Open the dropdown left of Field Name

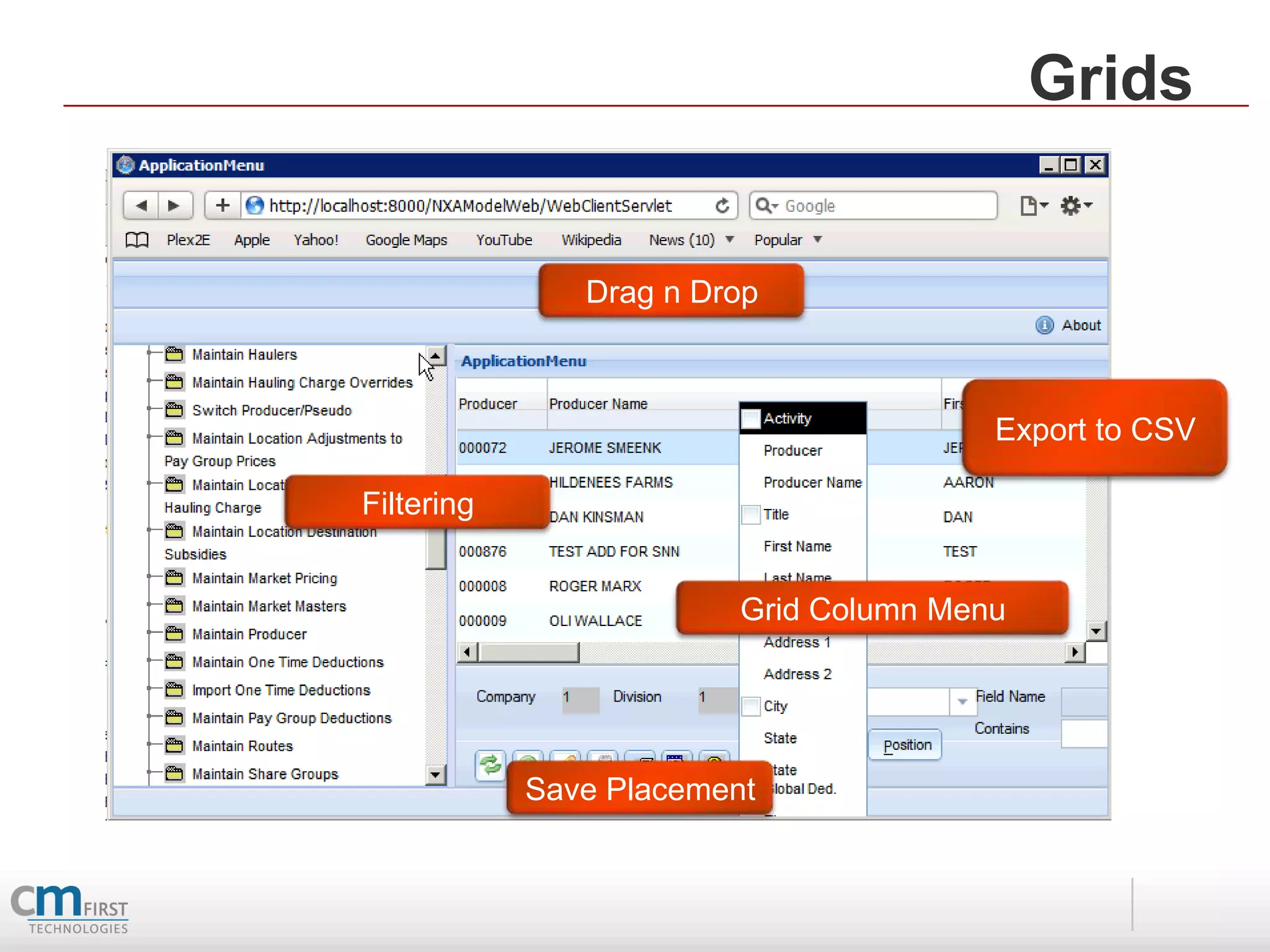coord(962,702)
